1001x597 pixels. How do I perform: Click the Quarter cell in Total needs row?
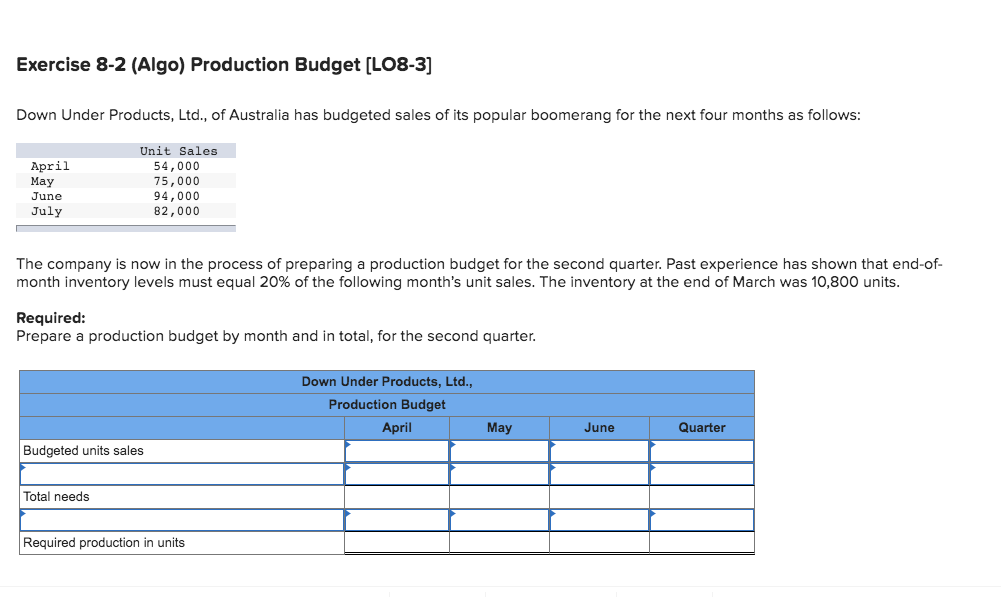[702, 496]
